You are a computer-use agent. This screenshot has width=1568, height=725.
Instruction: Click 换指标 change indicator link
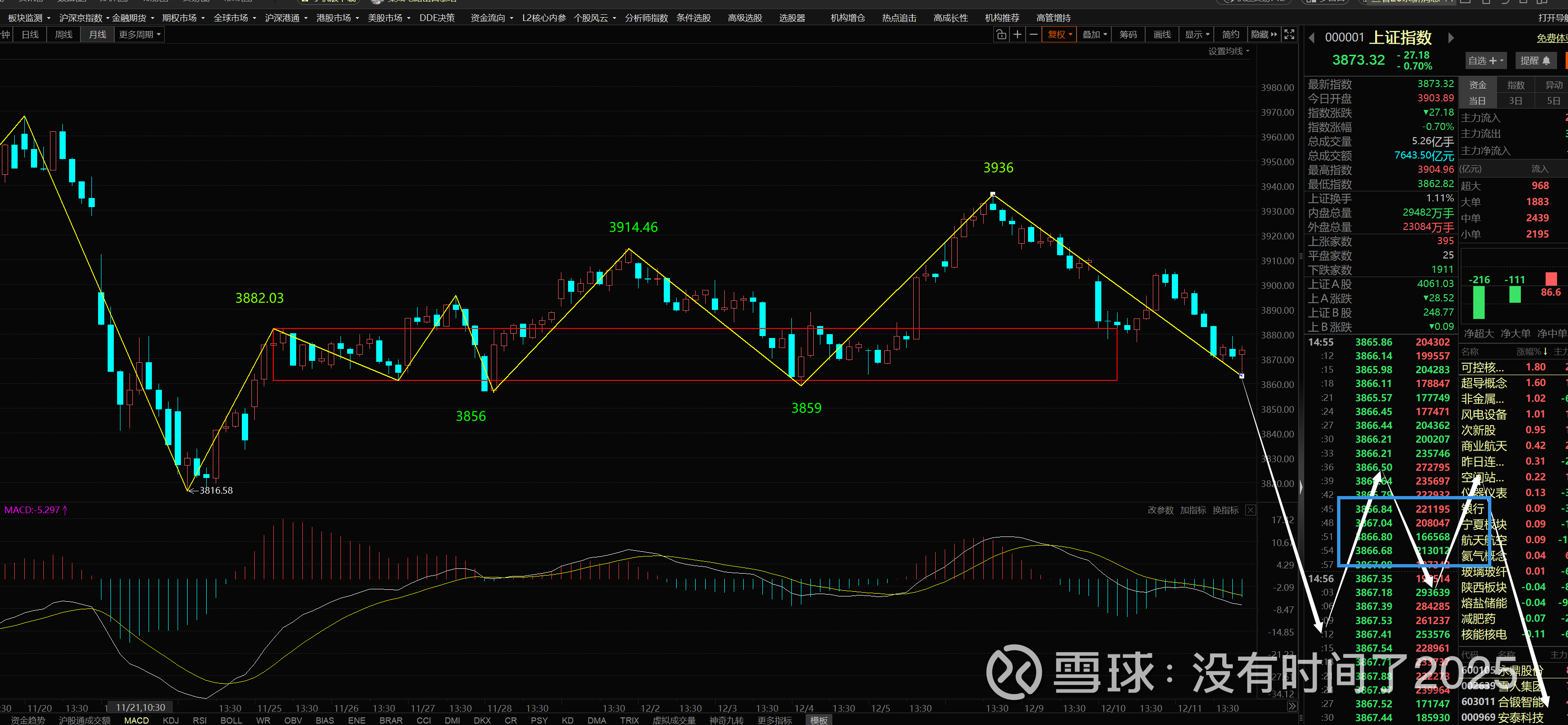(x=1225, y=510)
